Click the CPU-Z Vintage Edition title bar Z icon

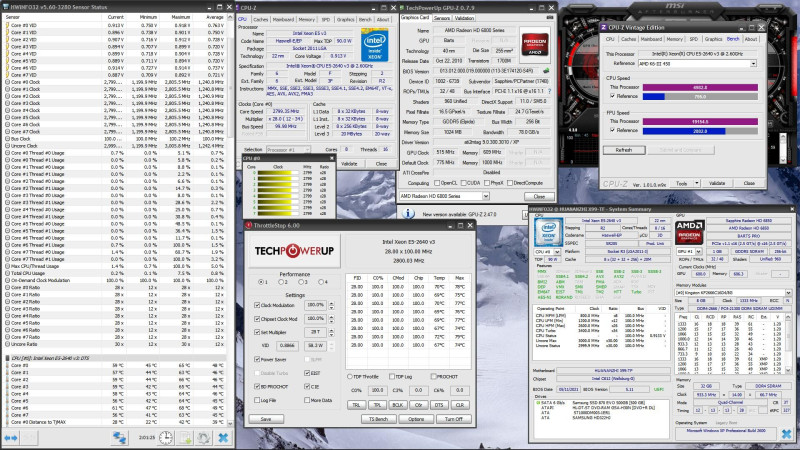[604, 27]
